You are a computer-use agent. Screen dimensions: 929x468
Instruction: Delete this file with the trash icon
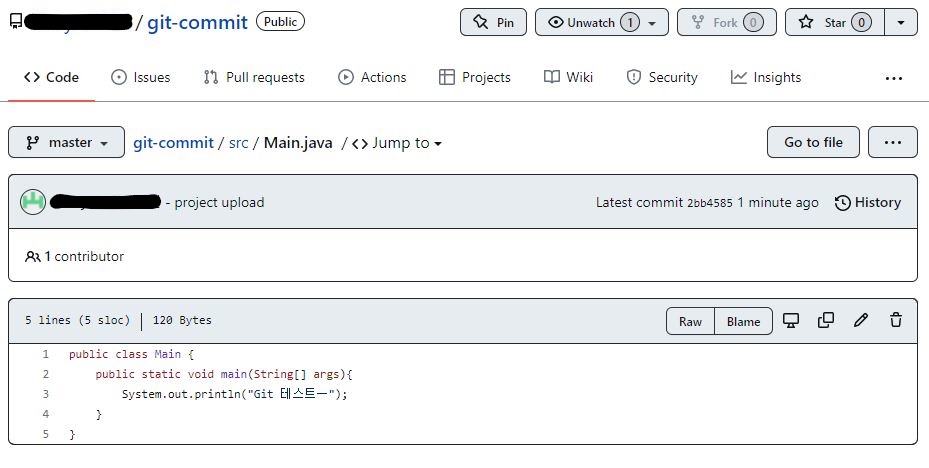click(896, 320)
